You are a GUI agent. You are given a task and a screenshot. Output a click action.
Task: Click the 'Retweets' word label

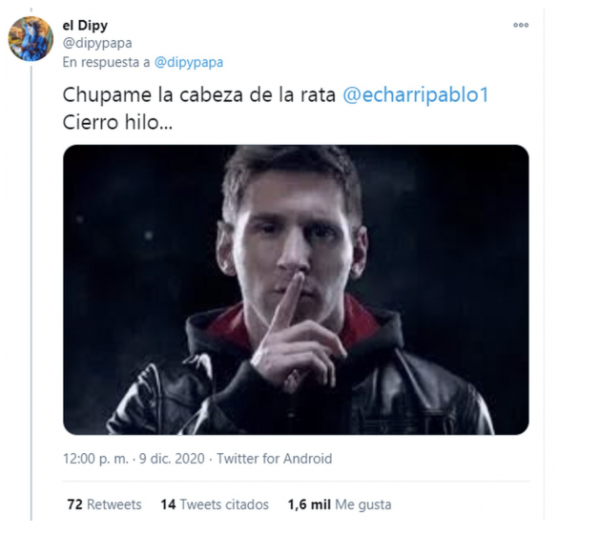pos(114,504)
